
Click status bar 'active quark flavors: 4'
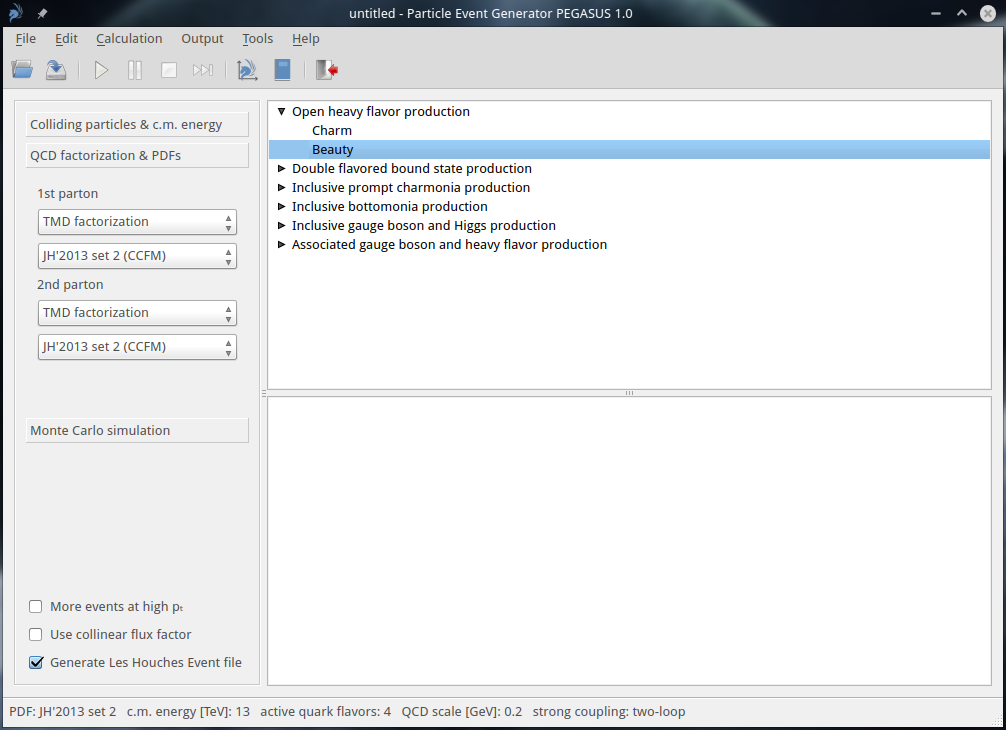coord(325,711)
